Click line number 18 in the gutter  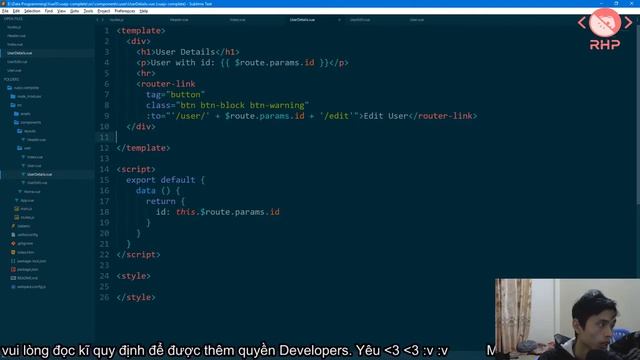[x=104, y=212]
